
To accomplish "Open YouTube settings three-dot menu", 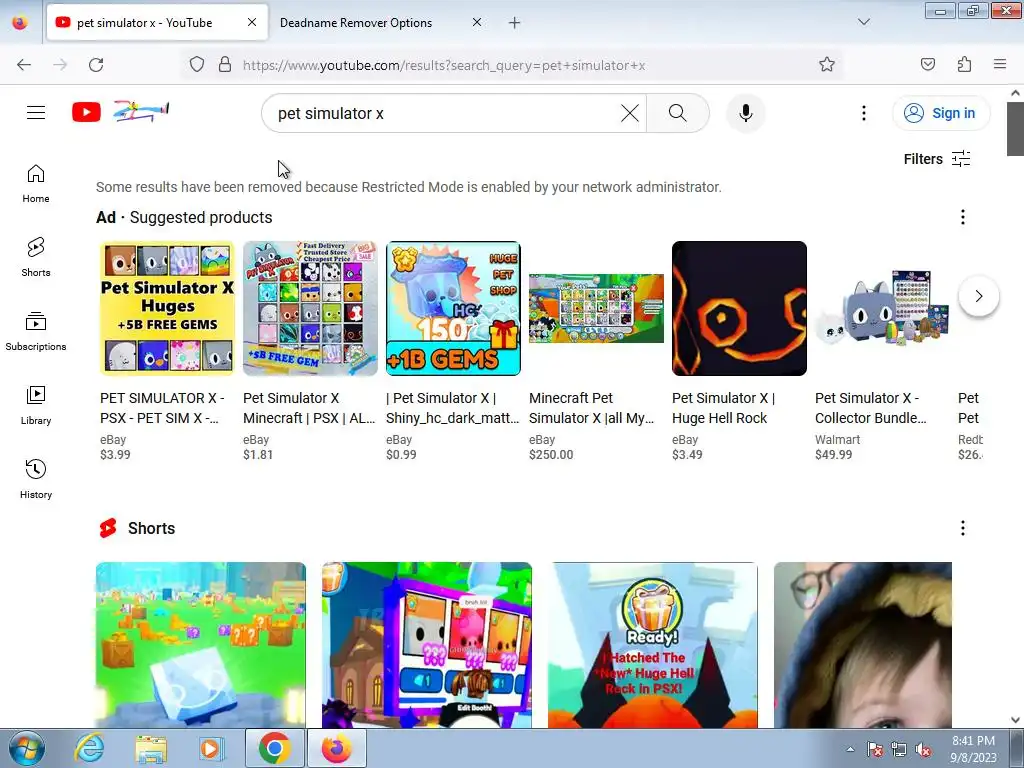I will pos(863,113).
